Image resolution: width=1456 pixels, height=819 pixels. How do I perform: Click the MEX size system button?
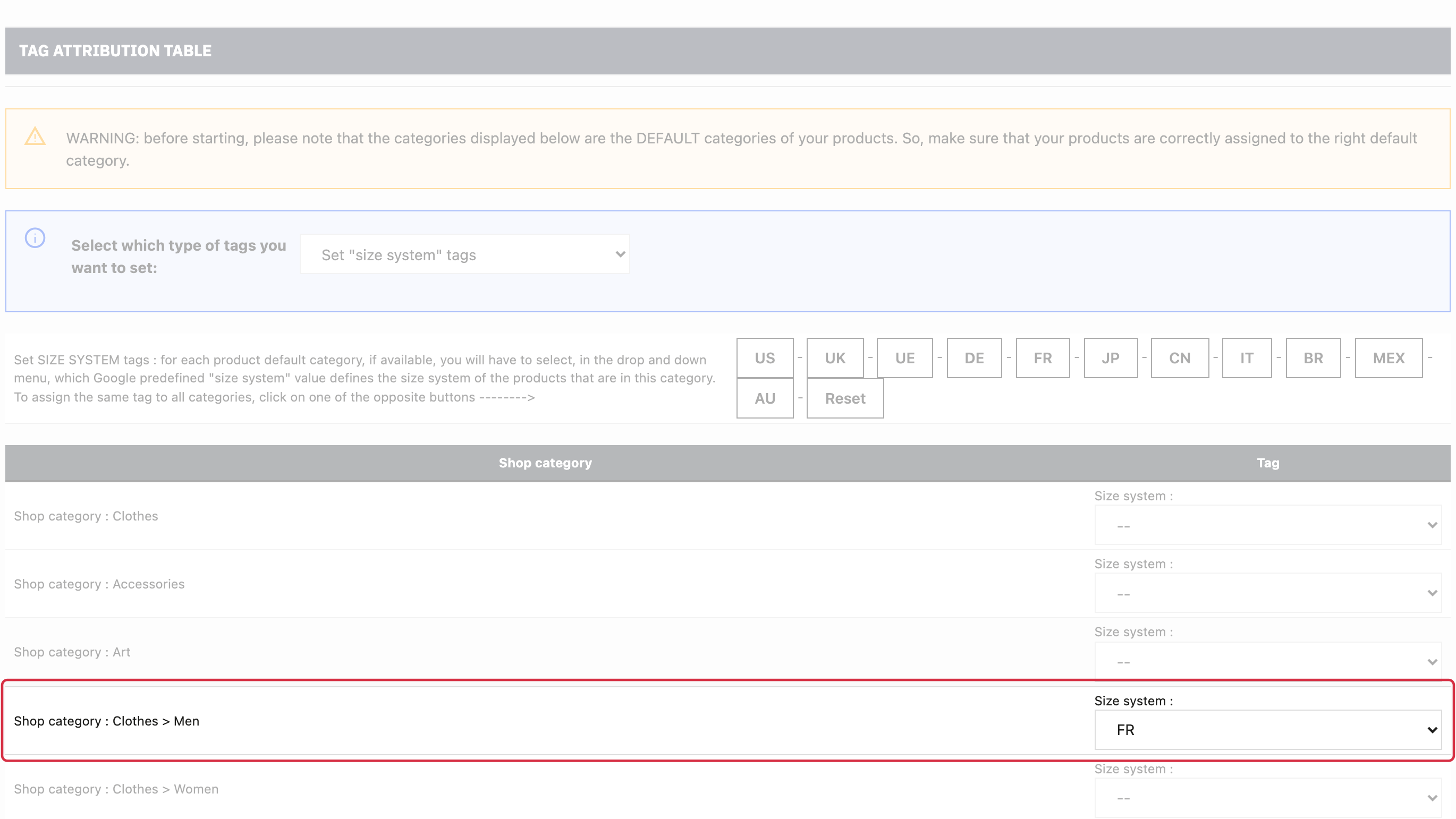(1389, 358)
